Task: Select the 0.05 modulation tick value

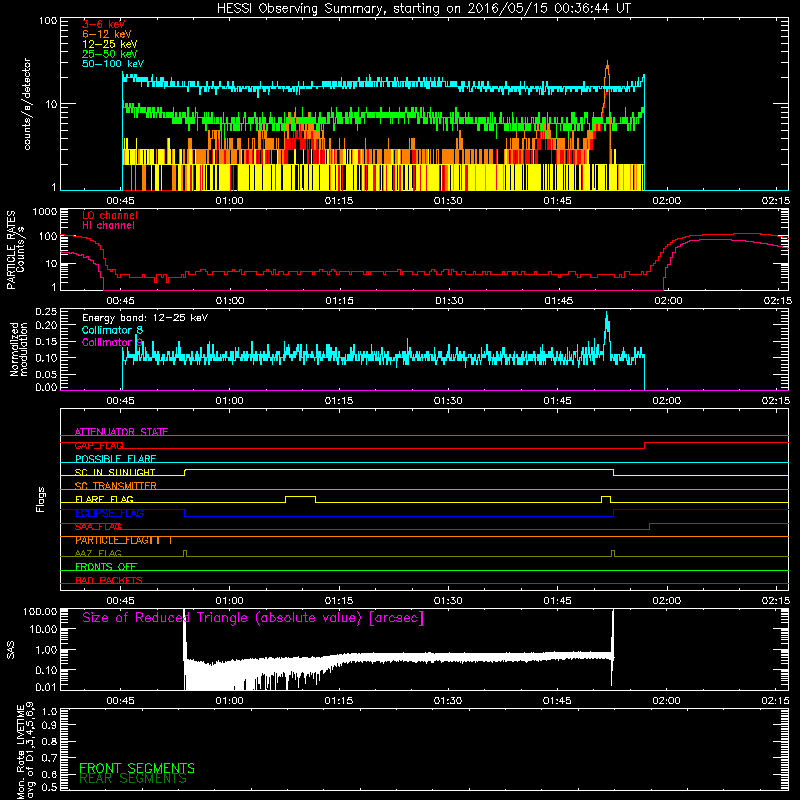Action: coord(46,374)
